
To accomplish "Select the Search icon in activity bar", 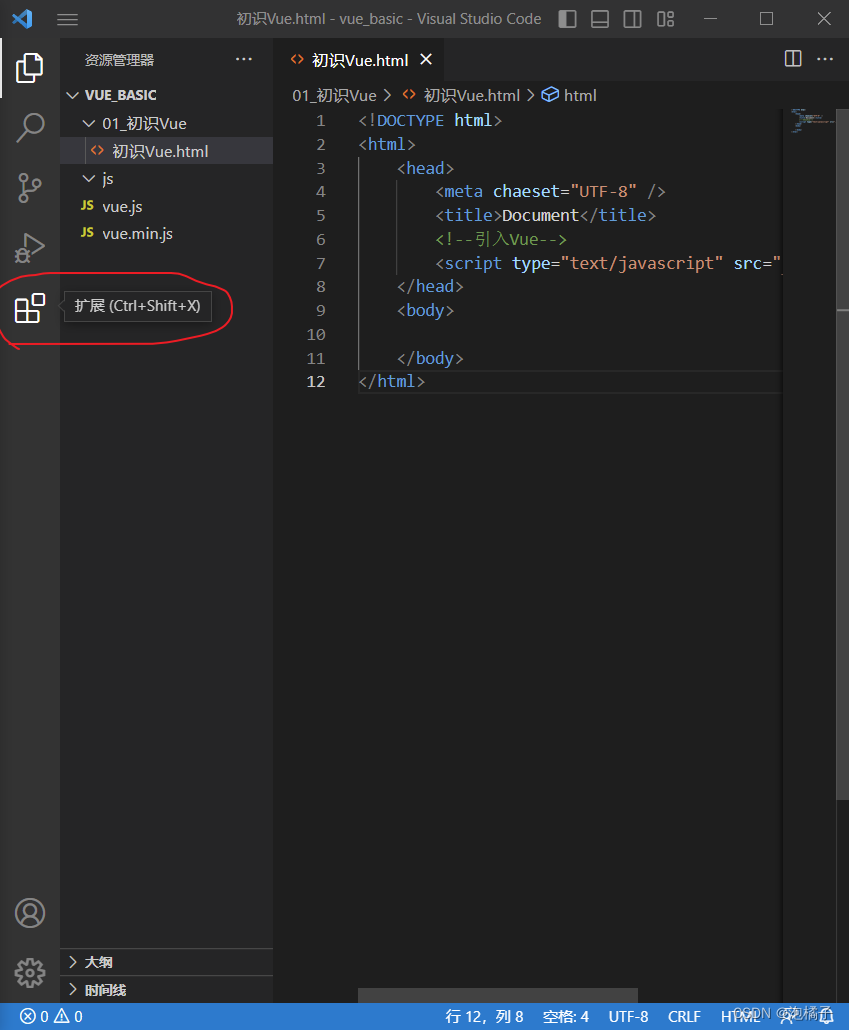I will 30,127.
